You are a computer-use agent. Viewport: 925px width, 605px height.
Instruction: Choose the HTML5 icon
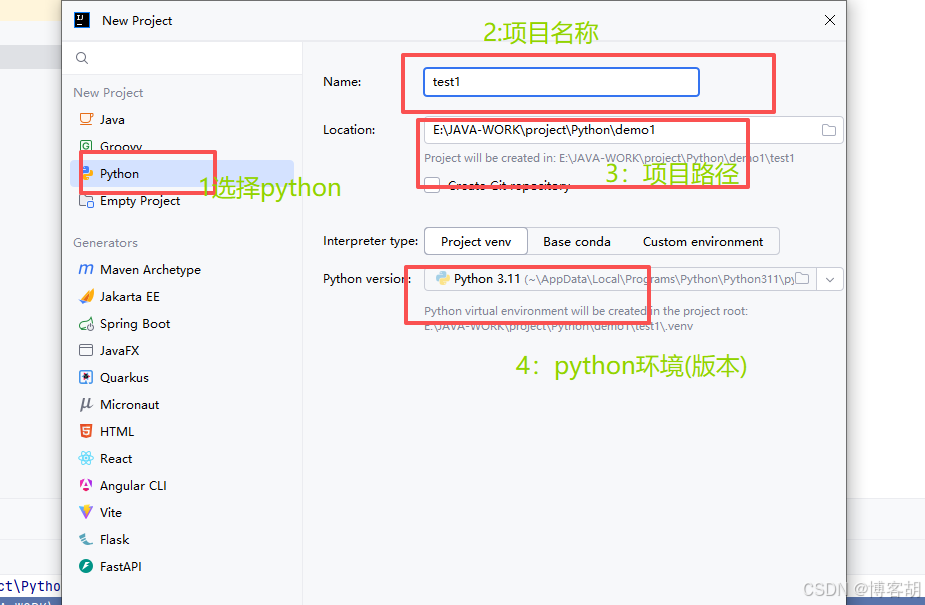coord(86,431)
